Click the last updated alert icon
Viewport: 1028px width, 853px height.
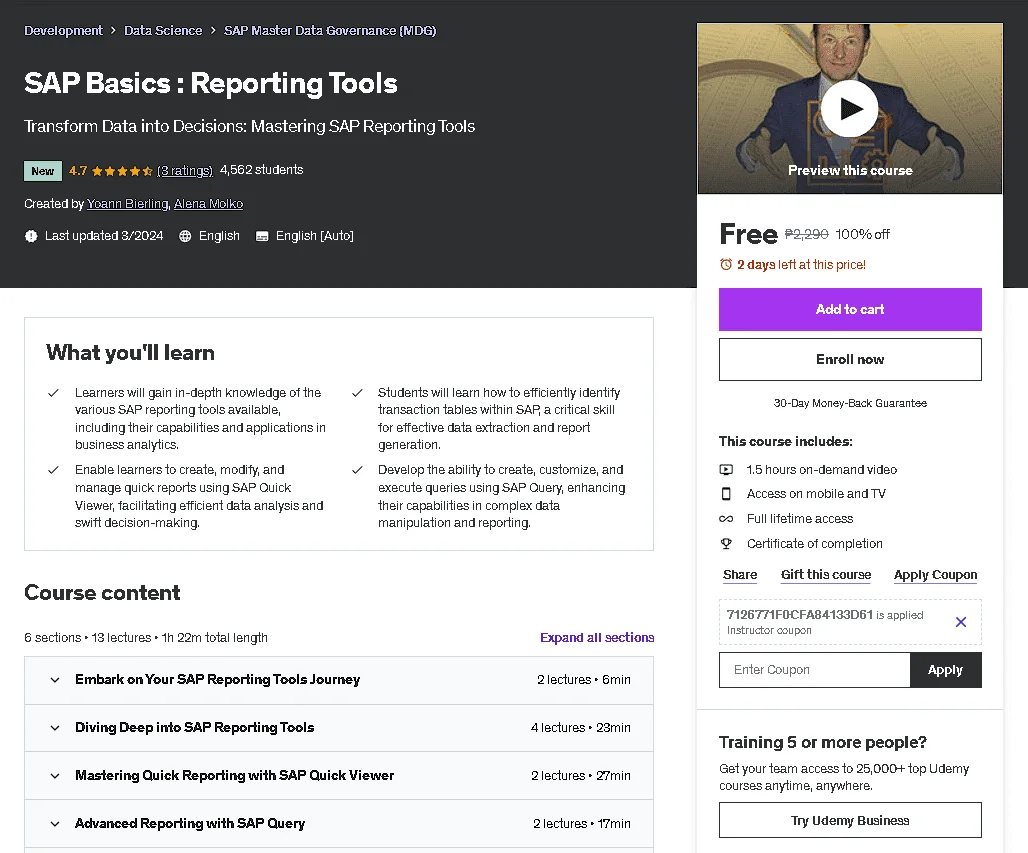click(x=31, y=236)
